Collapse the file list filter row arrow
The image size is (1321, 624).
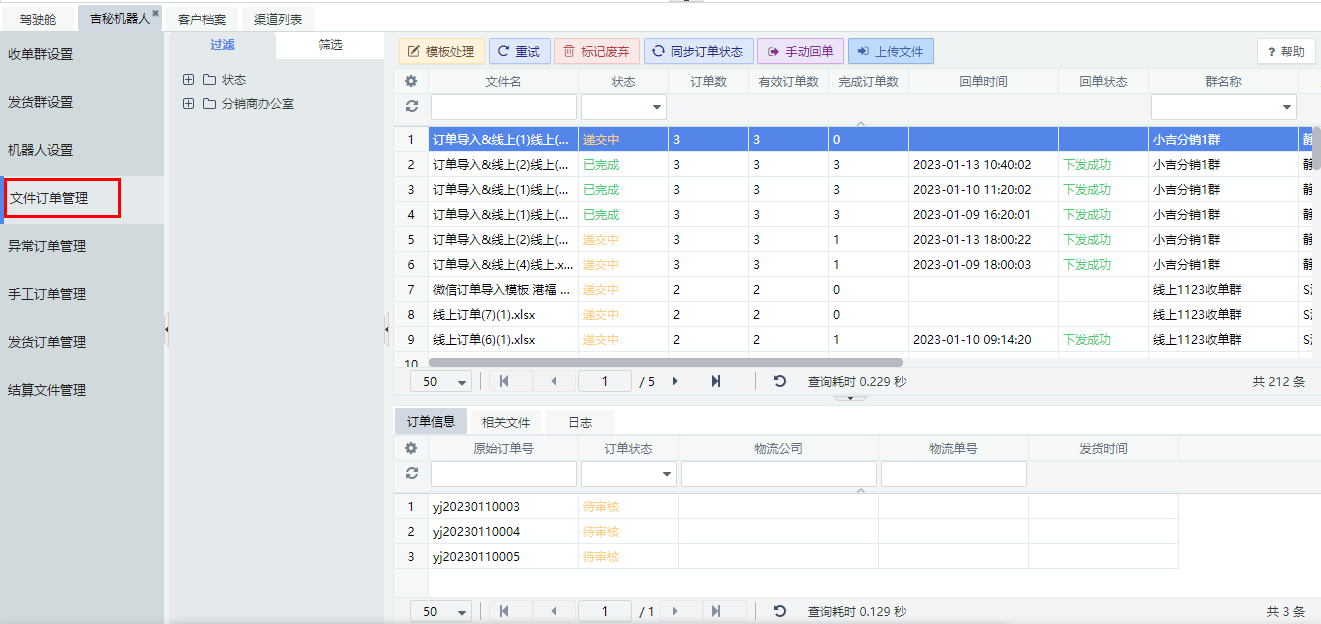pos(861,123)
